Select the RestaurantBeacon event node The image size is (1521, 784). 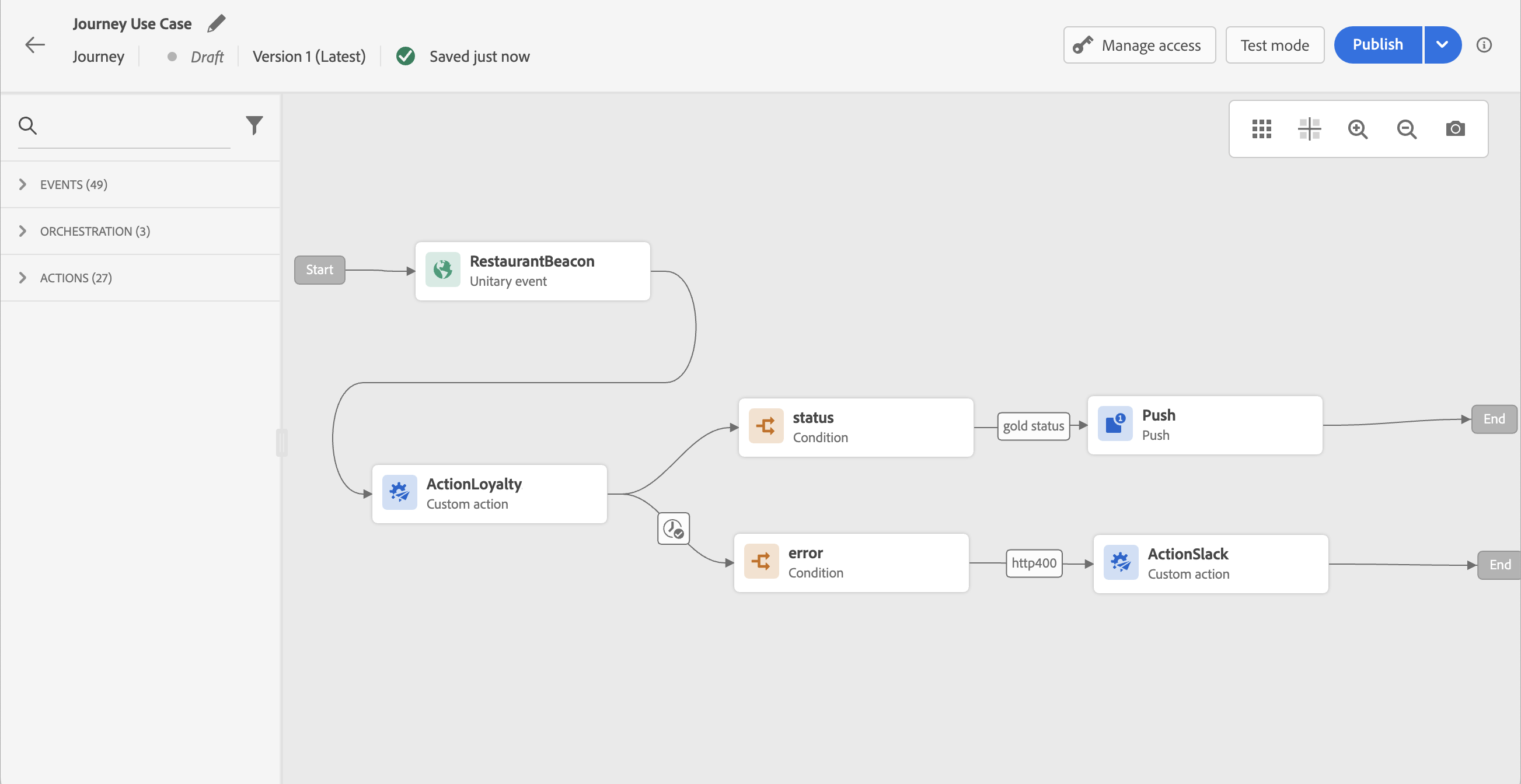[532, 271]
